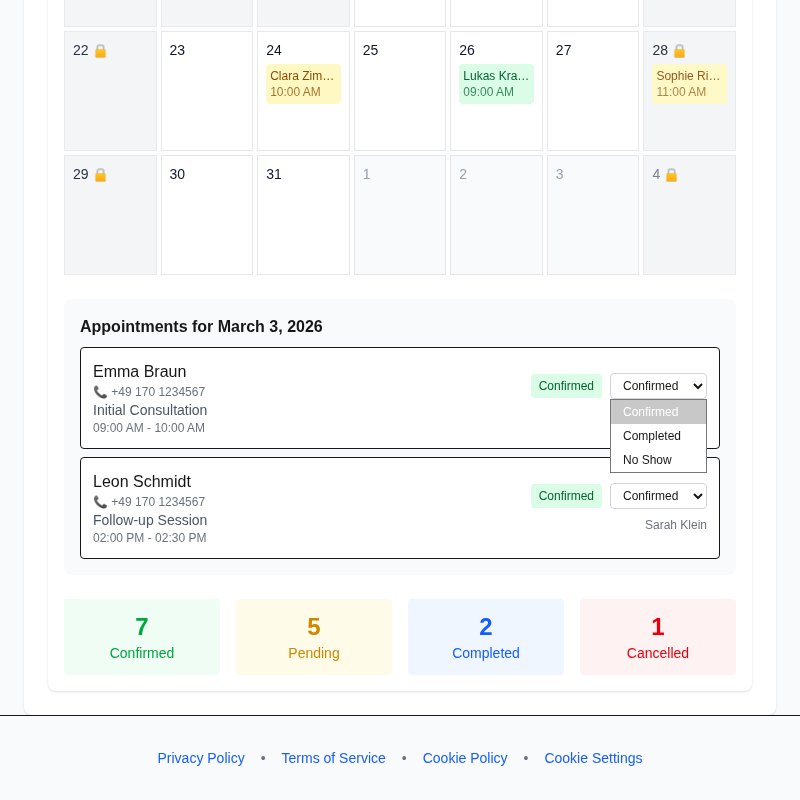The width and height of the screenshot is (800, 800).
Task: Click the phone icon beside Emma Braun's number
Action: click(x=100, y=392)
